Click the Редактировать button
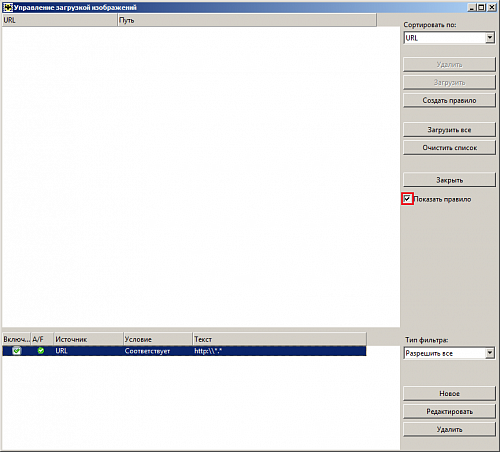The height and width of the screenshot is (452, 500). (x=449, y=412)
